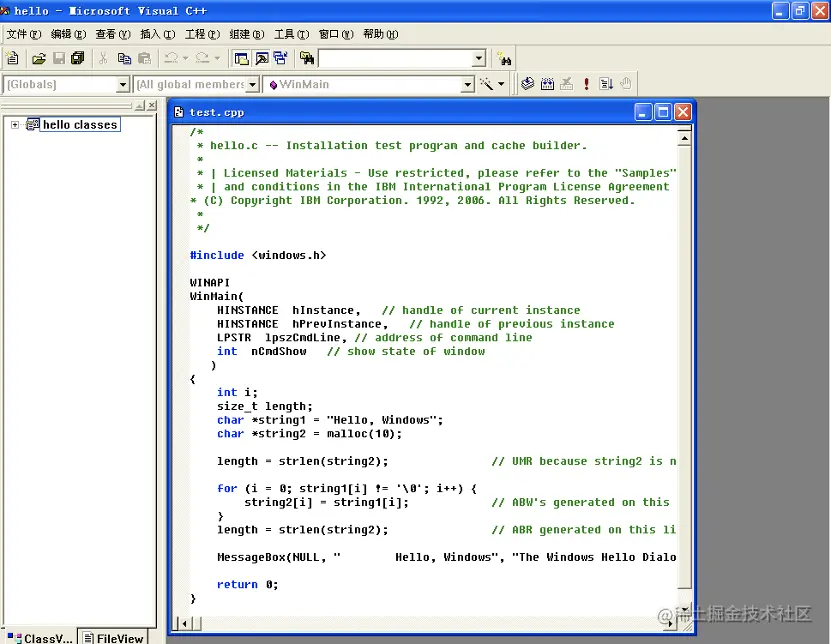
Task: Switch to the ClassView tab
Action: pos(40,638)
